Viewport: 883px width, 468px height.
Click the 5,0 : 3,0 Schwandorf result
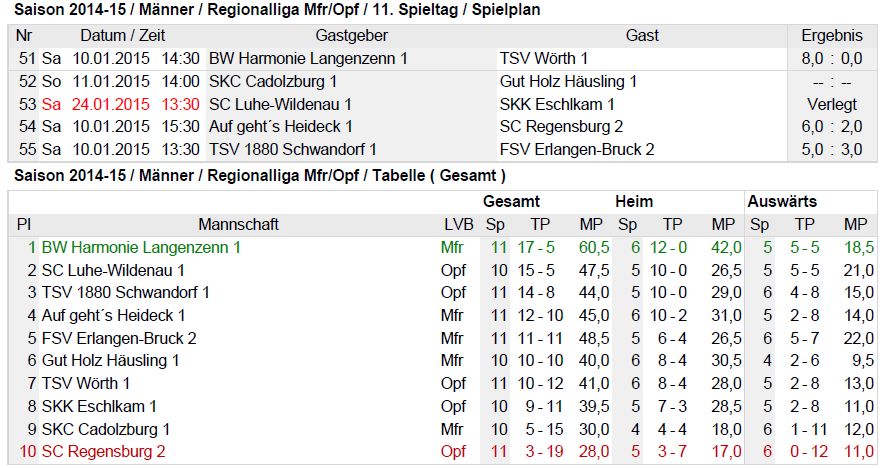tap(832, 150)
